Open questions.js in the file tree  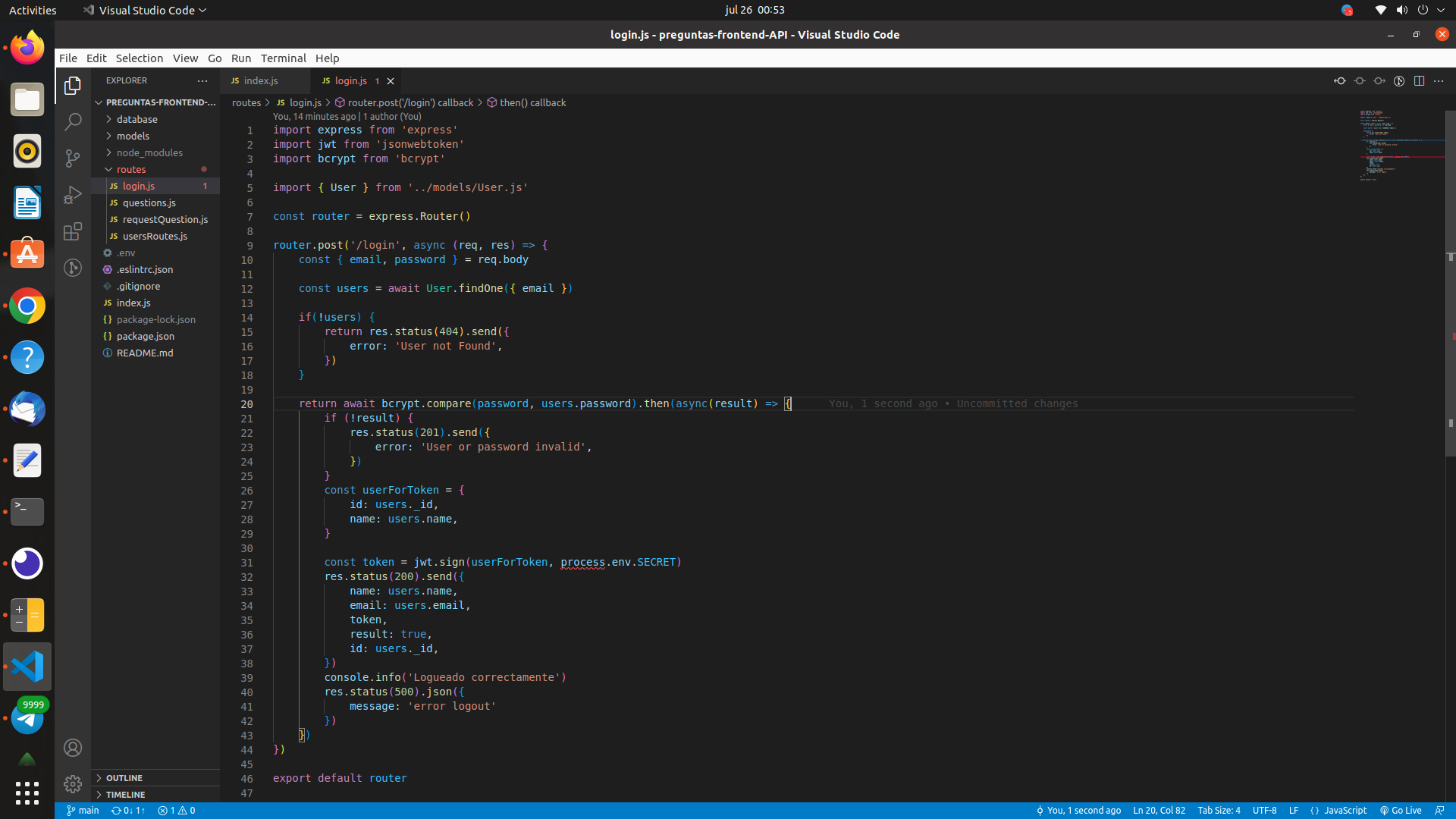pyautogui.click(x=155, y=202)
